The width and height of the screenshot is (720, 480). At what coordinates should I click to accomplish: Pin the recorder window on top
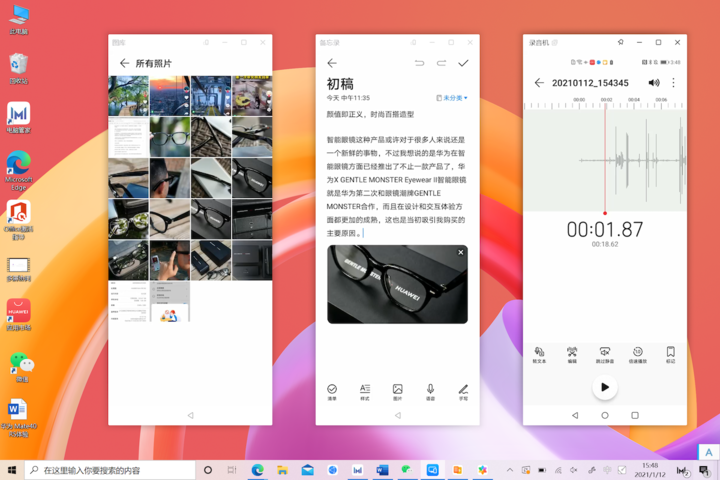click(620, 42)
